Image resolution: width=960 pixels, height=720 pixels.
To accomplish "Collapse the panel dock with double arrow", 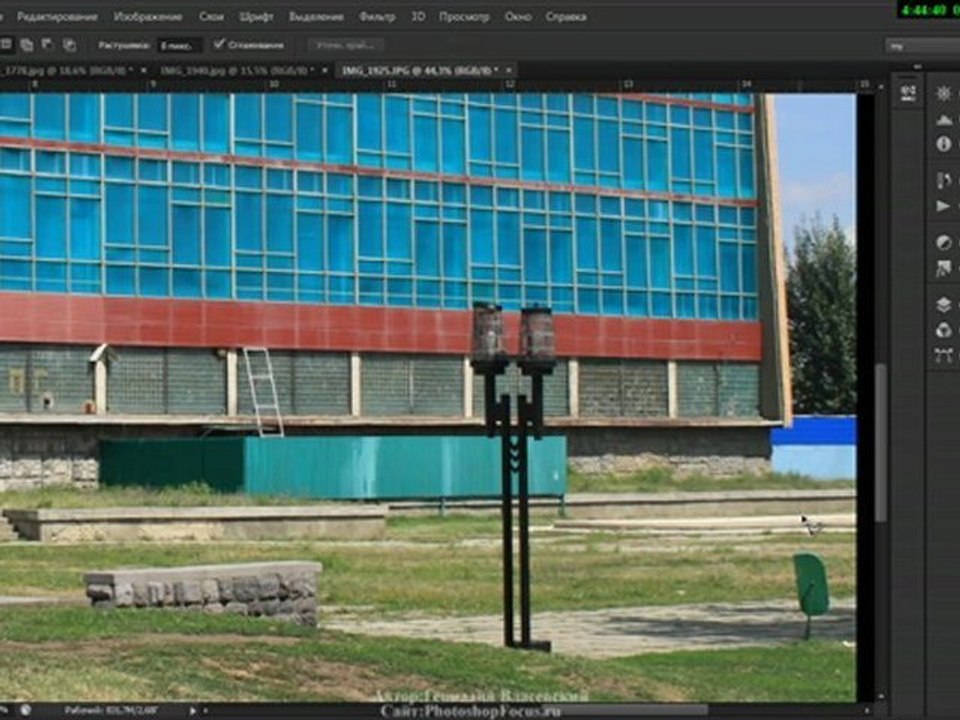I will click(x=917, y=66).
